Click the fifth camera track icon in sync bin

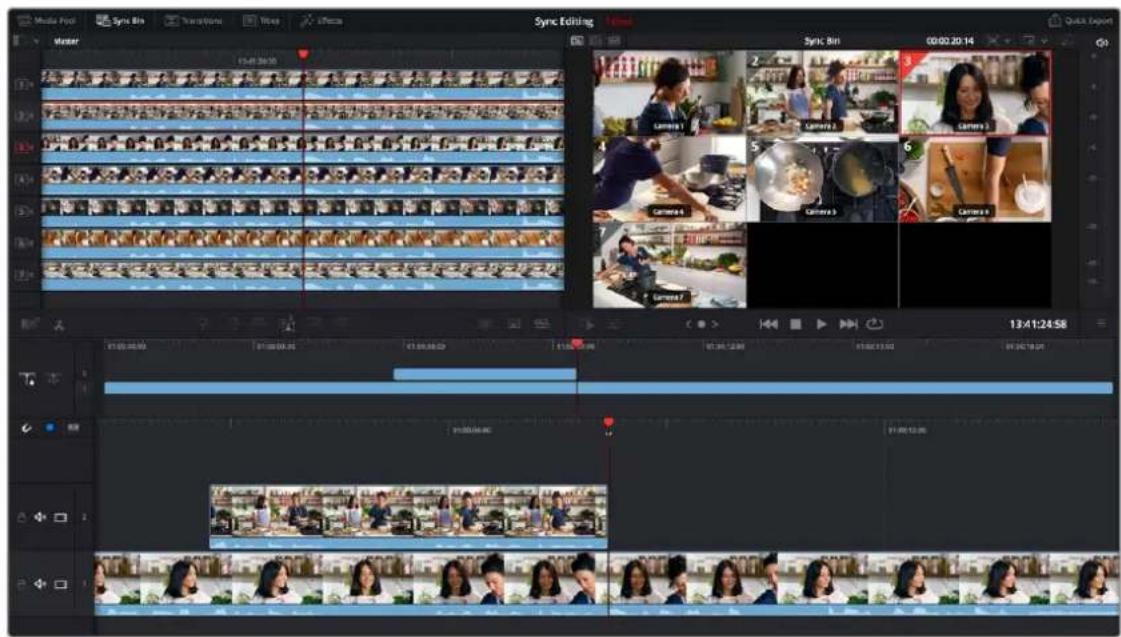coord(24,212)
